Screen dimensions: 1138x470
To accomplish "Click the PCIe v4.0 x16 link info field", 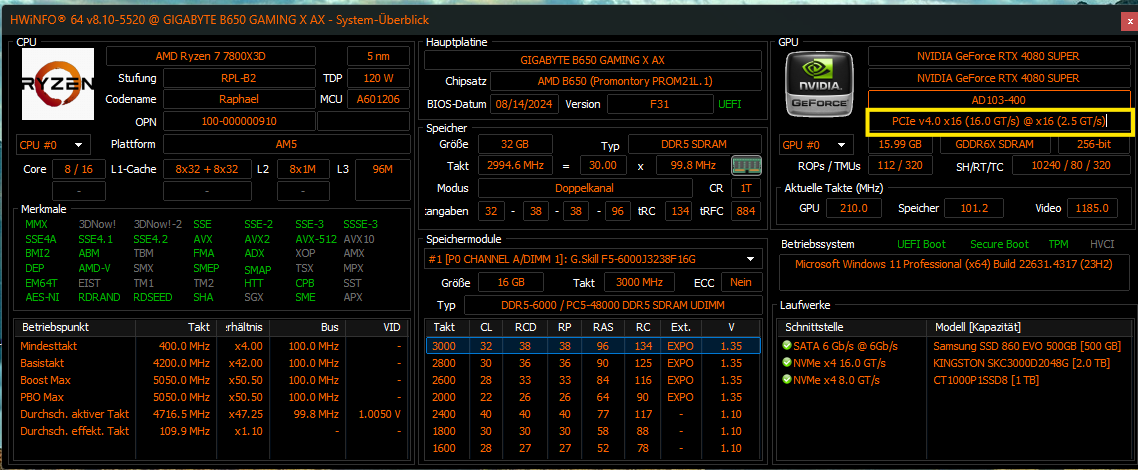I will click(999, 121).
